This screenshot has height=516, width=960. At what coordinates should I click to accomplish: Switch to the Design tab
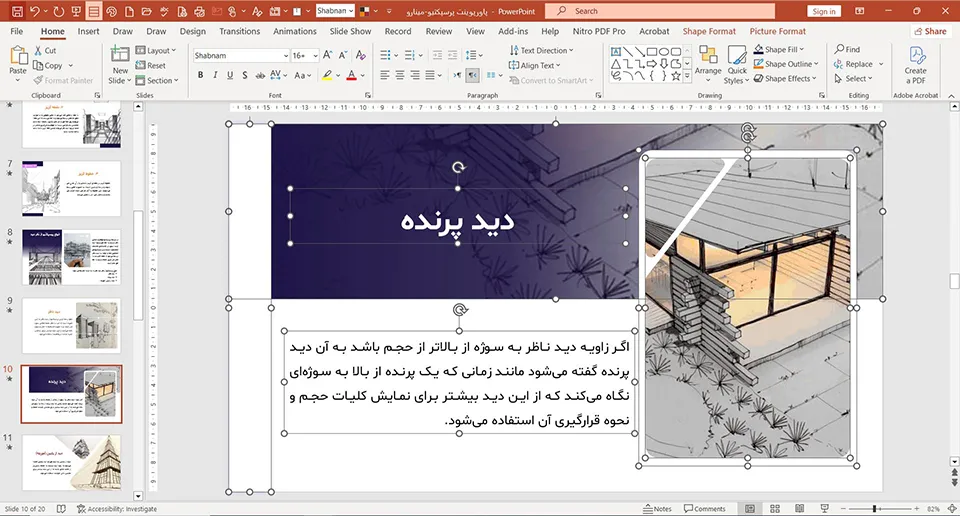click(x=192, y=31)
